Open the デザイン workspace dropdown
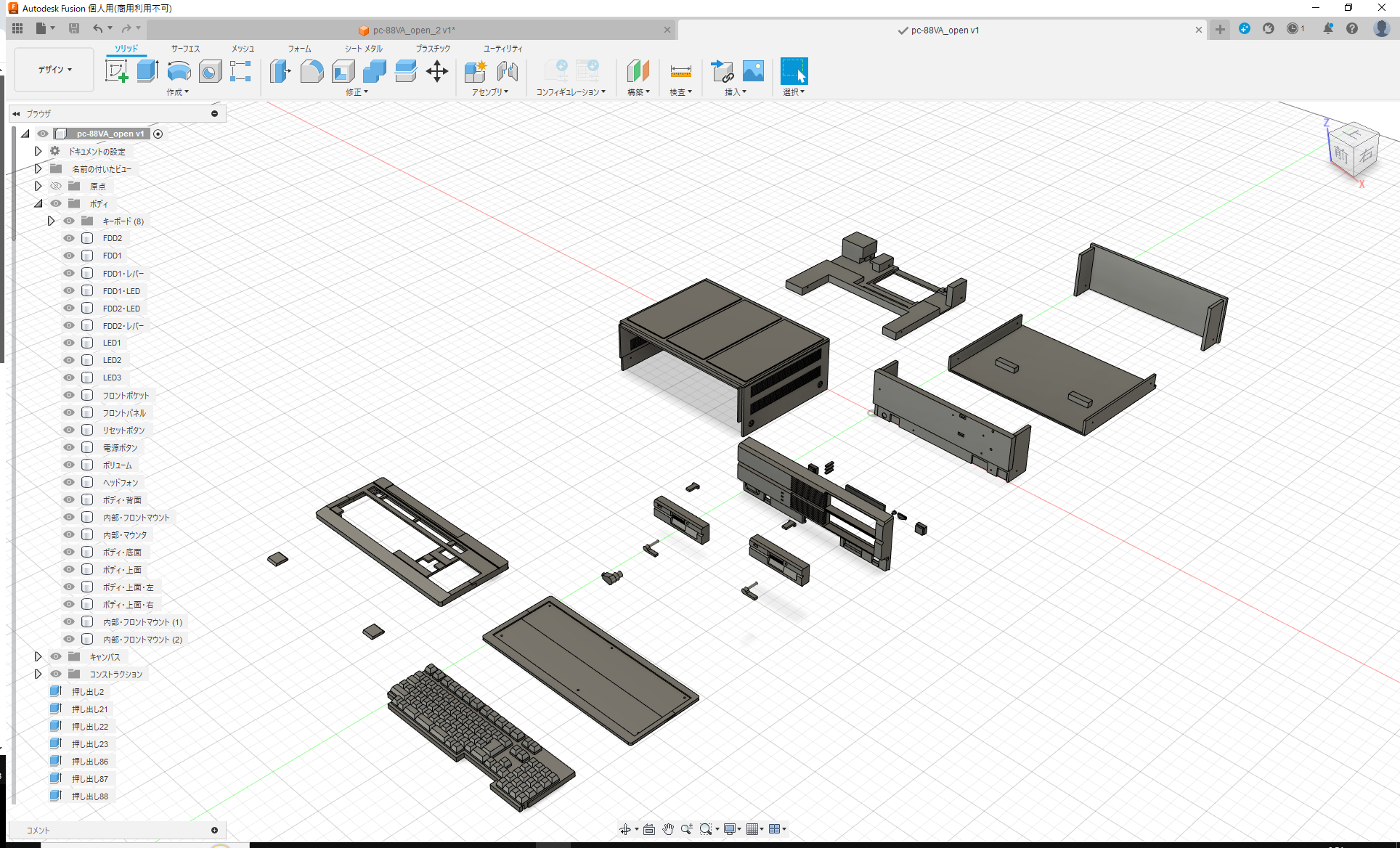The image size is (1400, 848). pyautogui.click(x=53, y=69)
